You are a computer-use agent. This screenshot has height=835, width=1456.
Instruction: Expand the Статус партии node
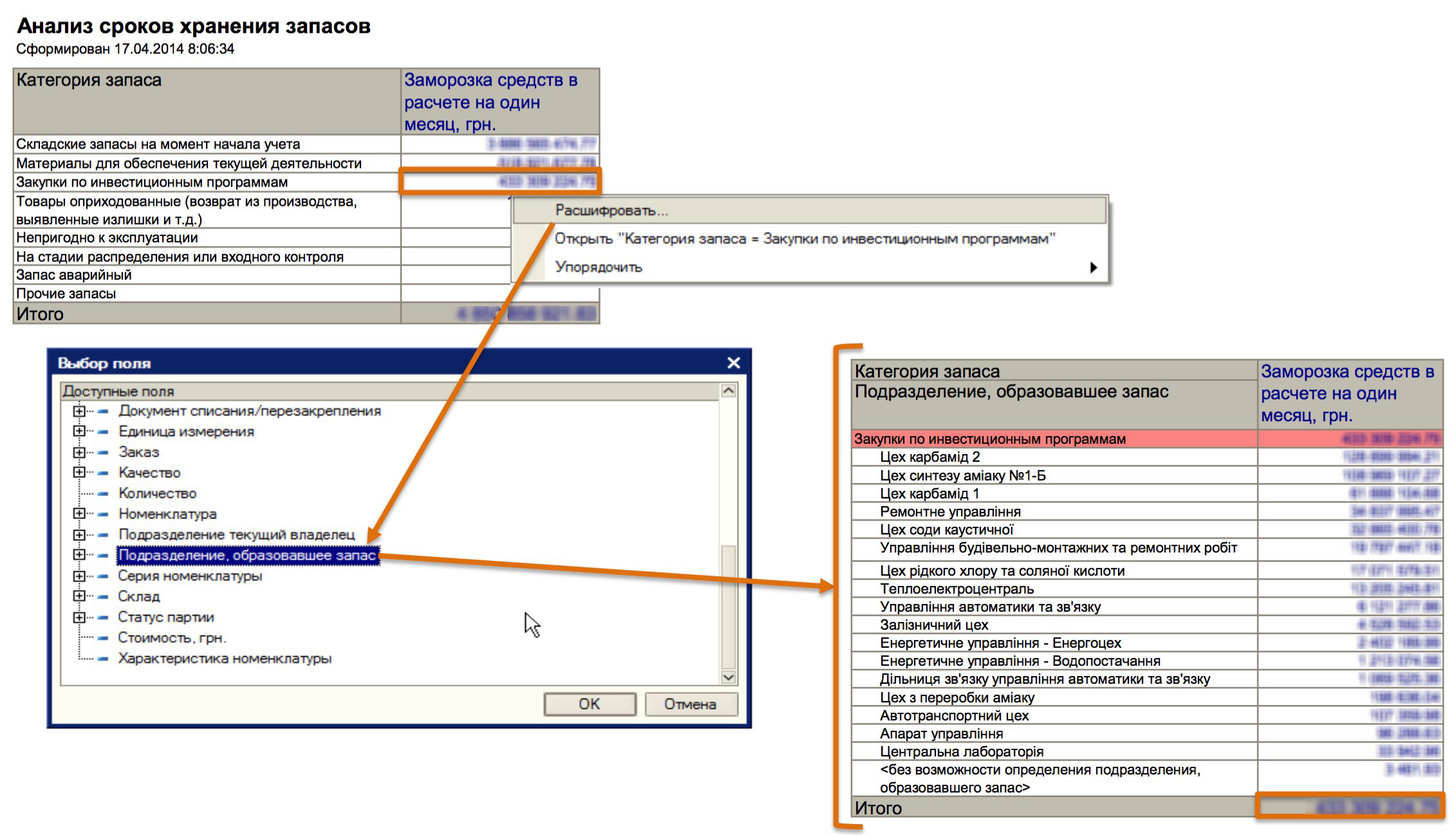[x=79, y=618]
